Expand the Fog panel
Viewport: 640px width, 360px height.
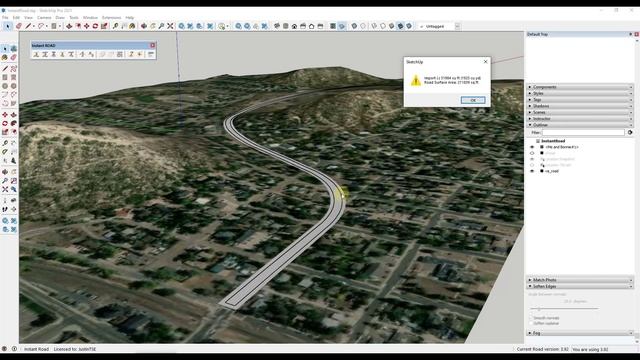(580, 333)
